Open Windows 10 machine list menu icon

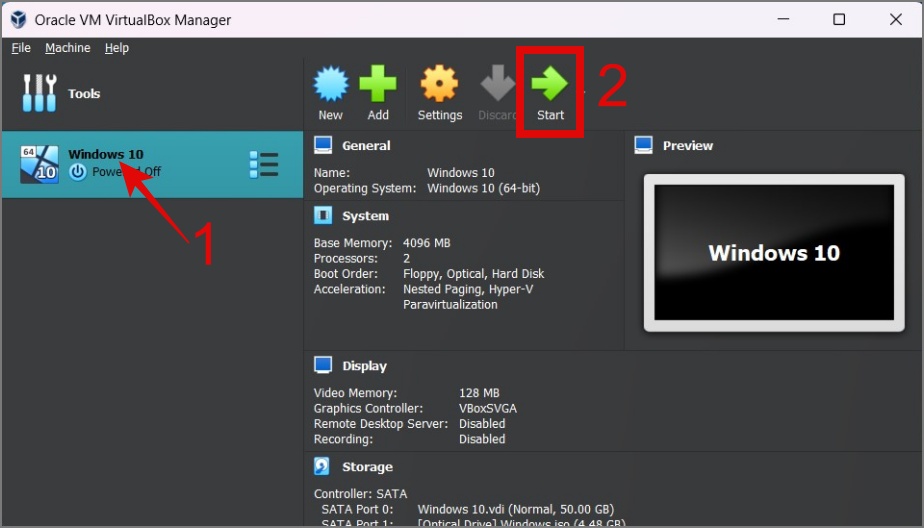pyautogui.click(x=263, y=164)
